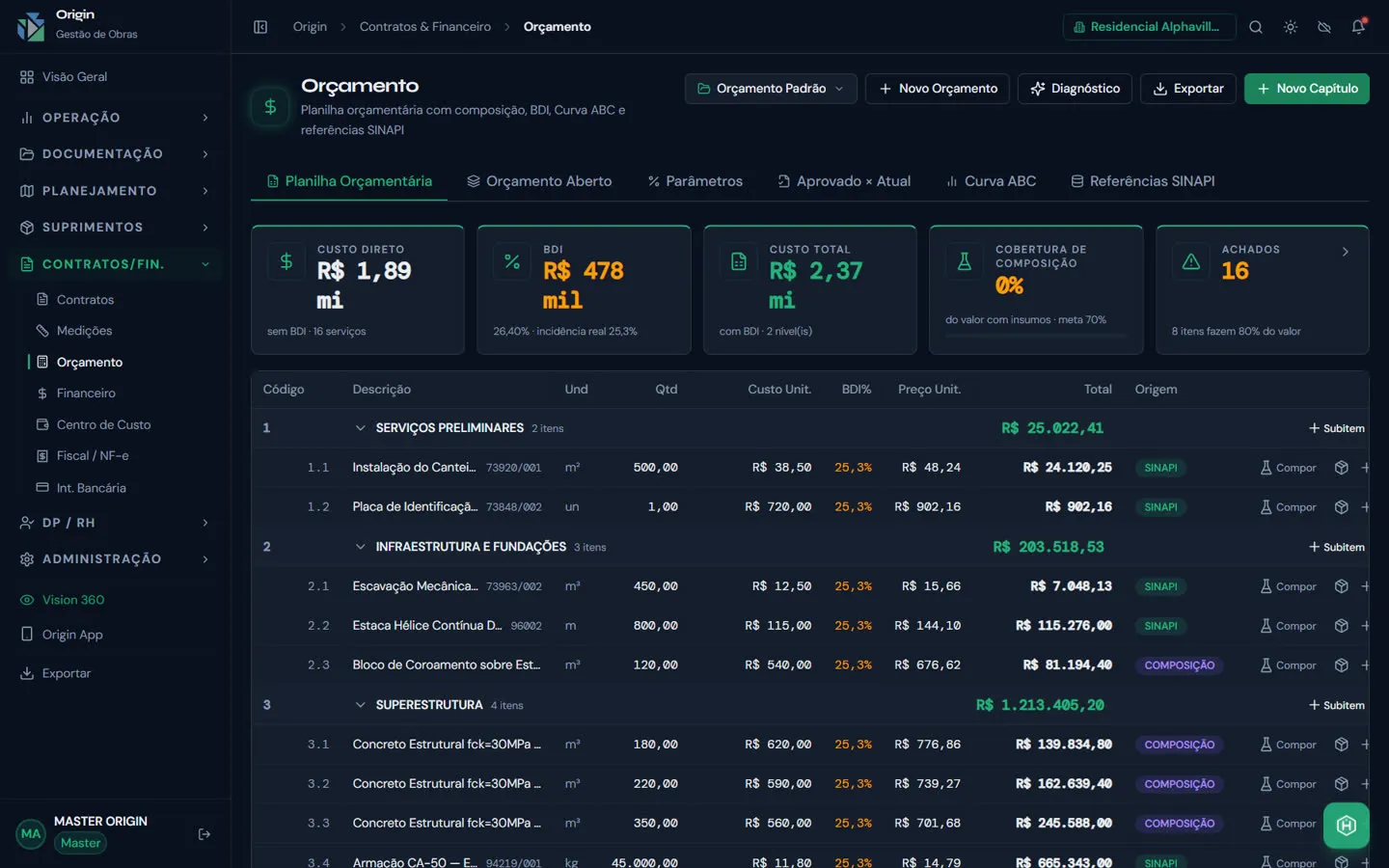Image resolution: width=1389 pixels, height=868 pixels.
Task: Switch to Curva ABC tab
Action: pyautogui.click(x=991, y=181)
